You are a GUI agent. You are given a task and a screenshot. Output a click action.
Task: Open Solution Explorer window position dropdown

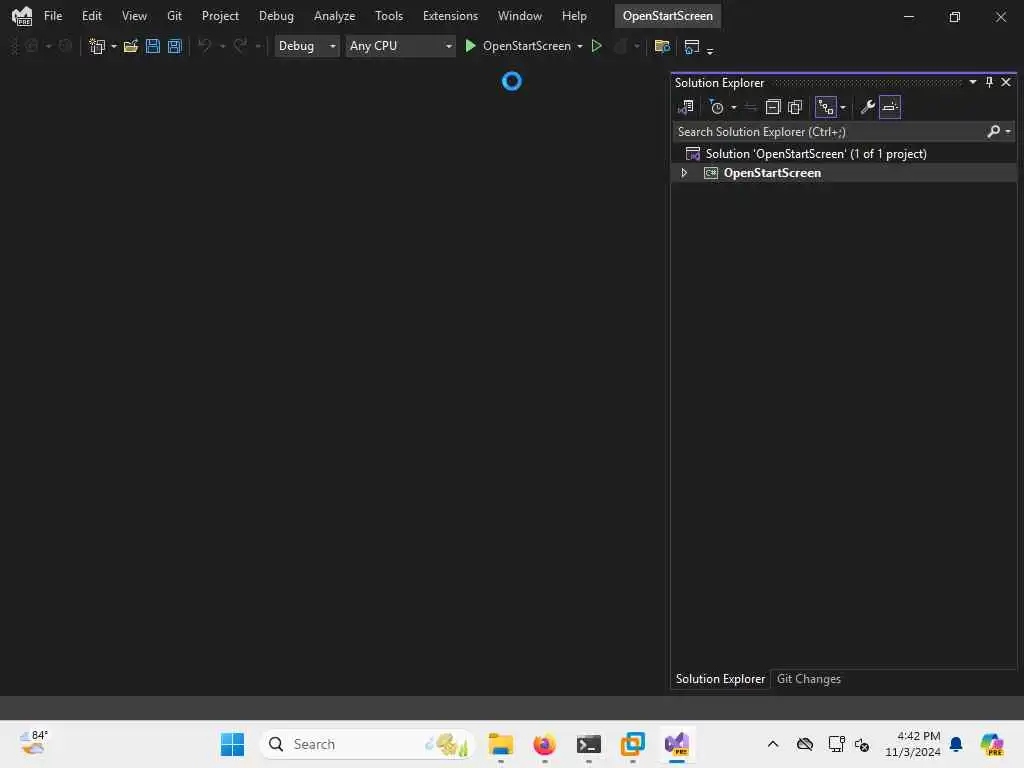click(x=973, y=82)
